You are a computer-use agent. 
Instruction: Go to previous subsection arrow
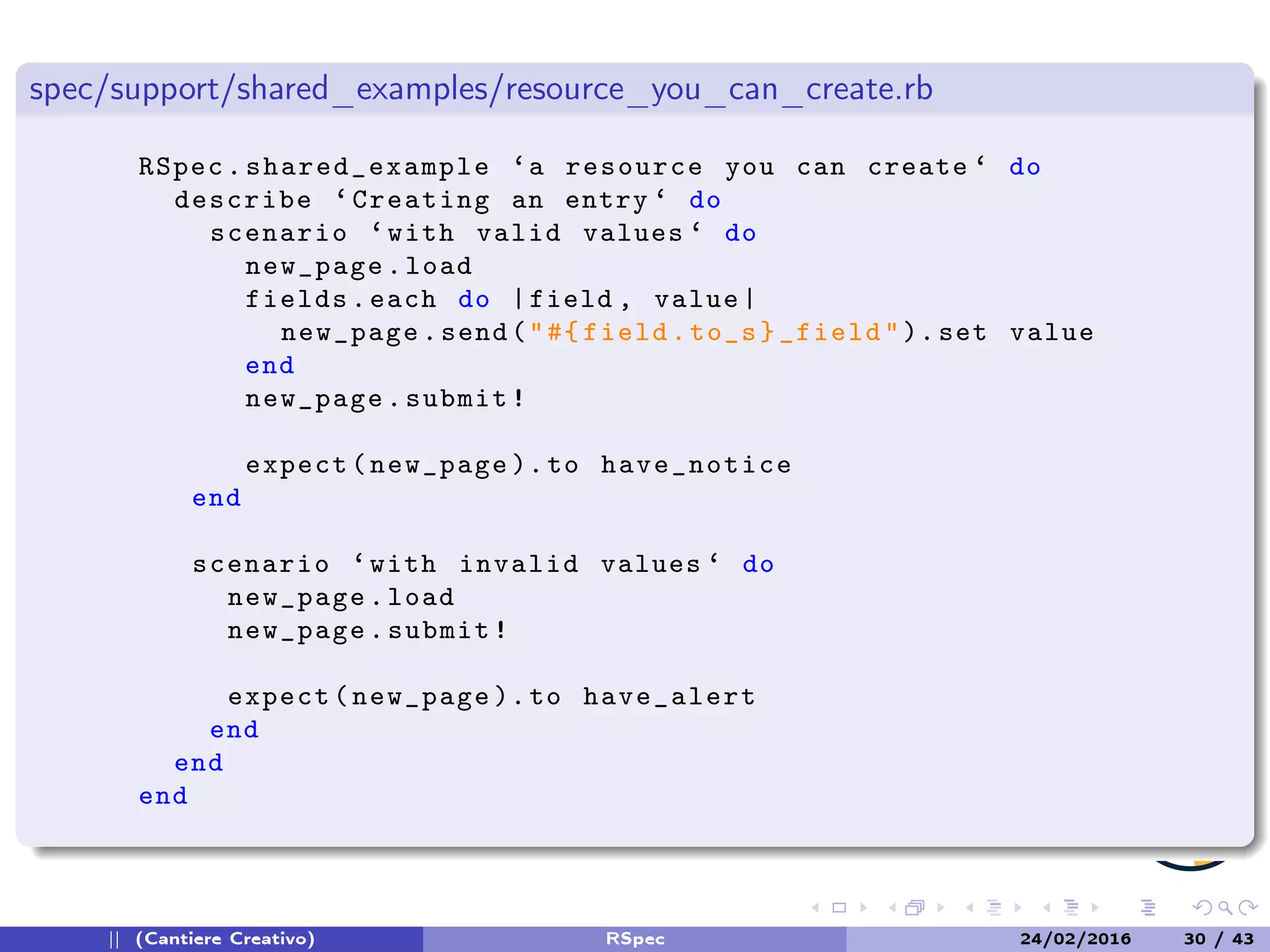(x=970, y=907)
